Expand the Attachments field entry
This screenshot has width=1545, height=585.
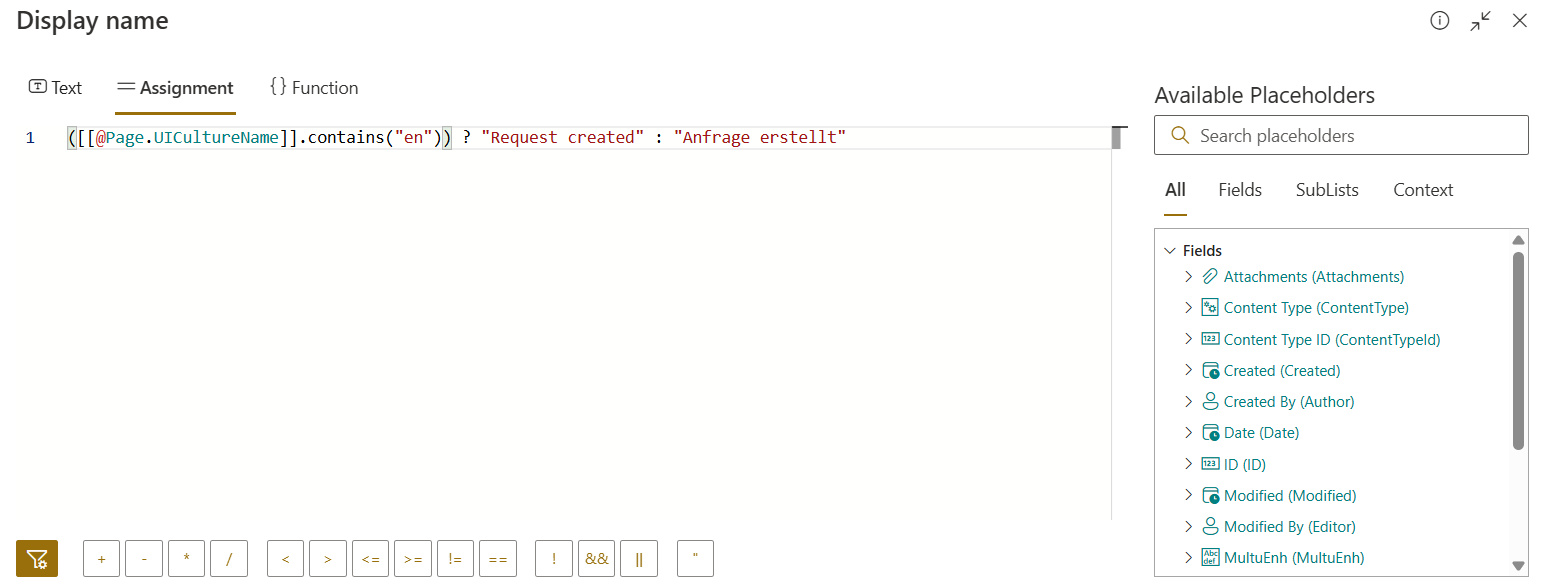1188,276
